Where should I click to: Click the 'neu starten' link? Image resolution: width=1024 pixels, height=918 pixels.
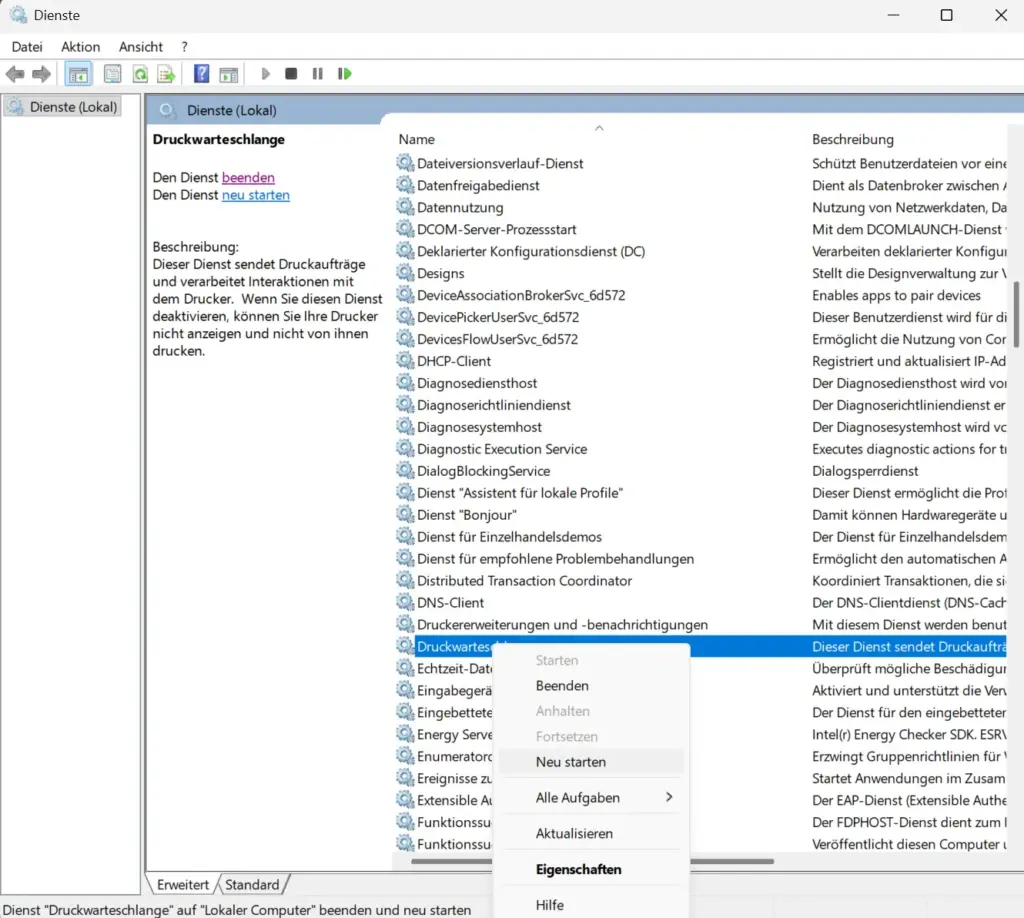pos(255,195)
